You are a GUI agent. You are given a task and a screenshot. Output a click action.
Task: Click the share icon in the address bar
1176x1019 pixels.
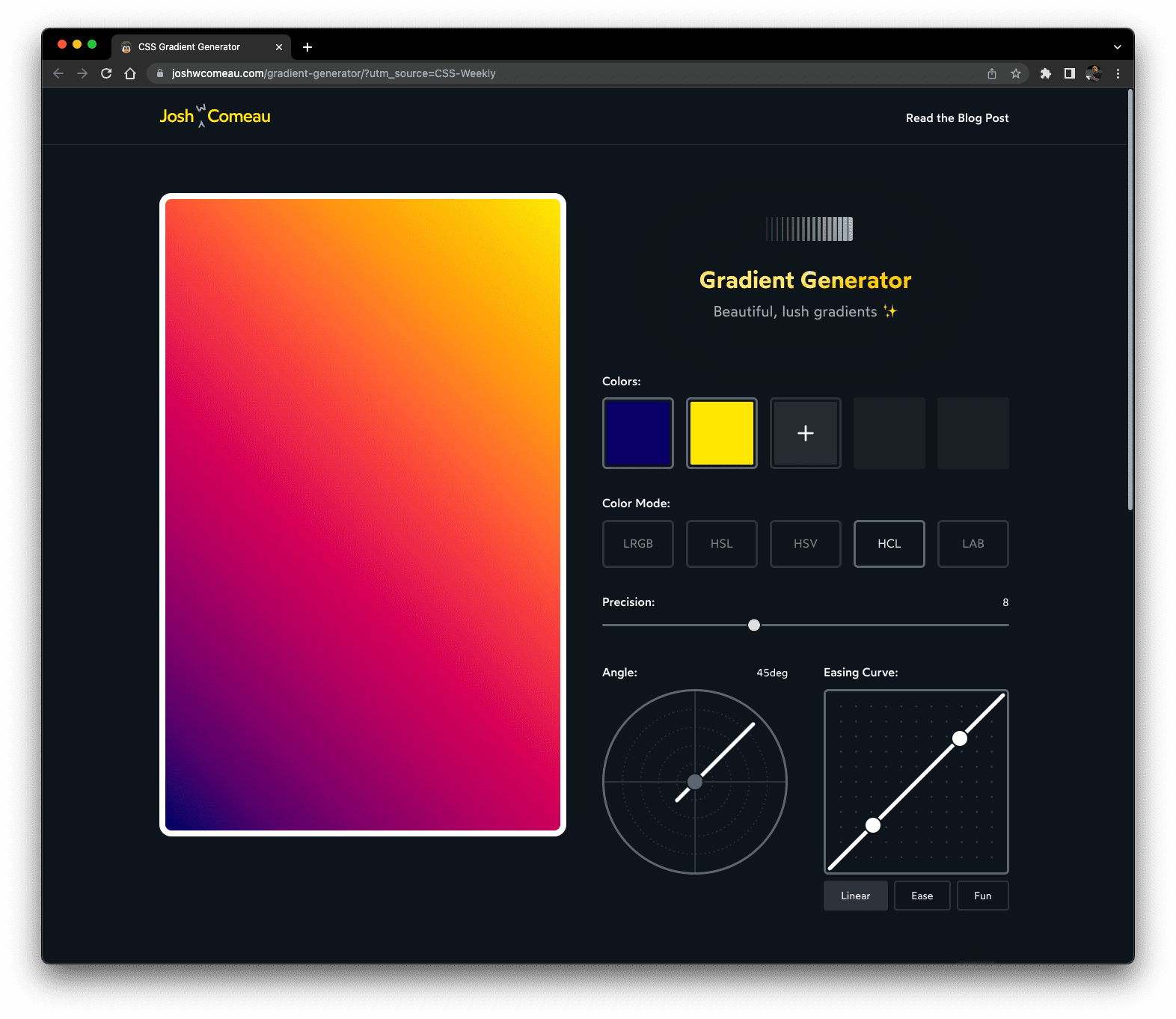click(991, 73)
